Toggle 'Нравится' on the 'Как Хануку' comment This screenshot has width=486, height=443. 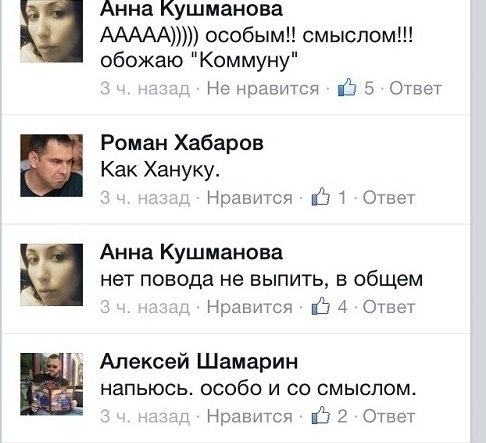click(249, 198)
